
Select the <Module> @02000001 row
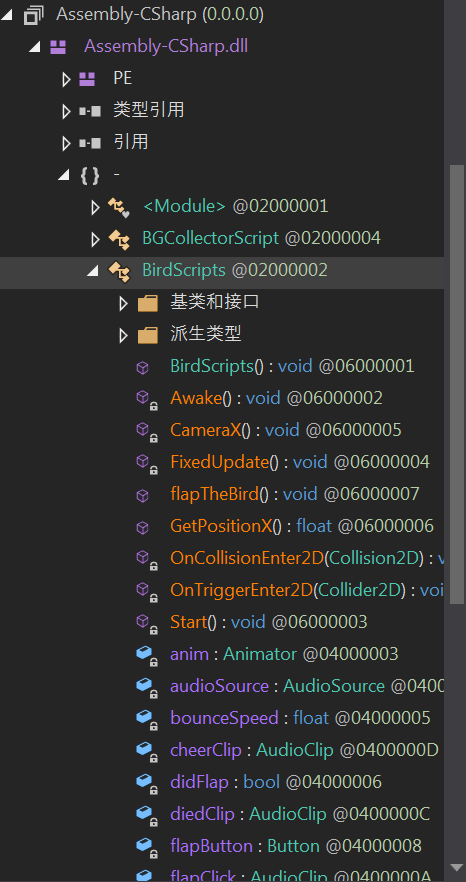tap(235, 206)
